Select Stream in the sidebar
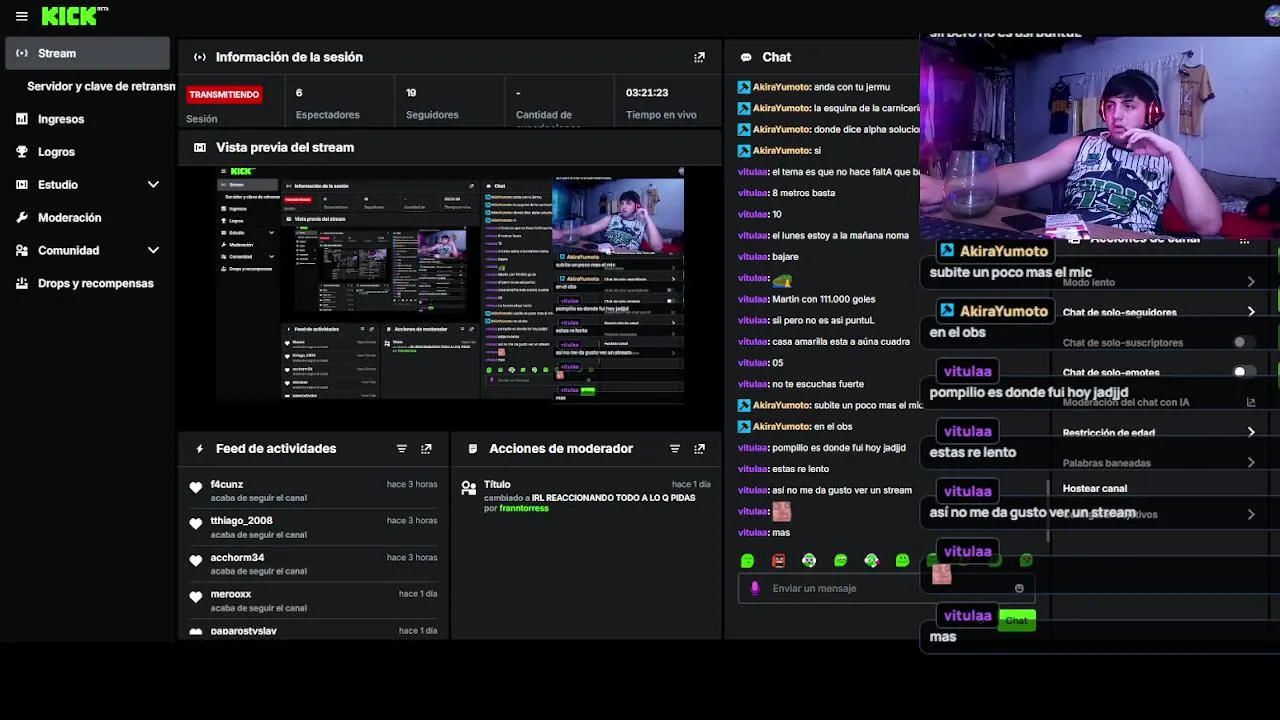 pos(88,53)
